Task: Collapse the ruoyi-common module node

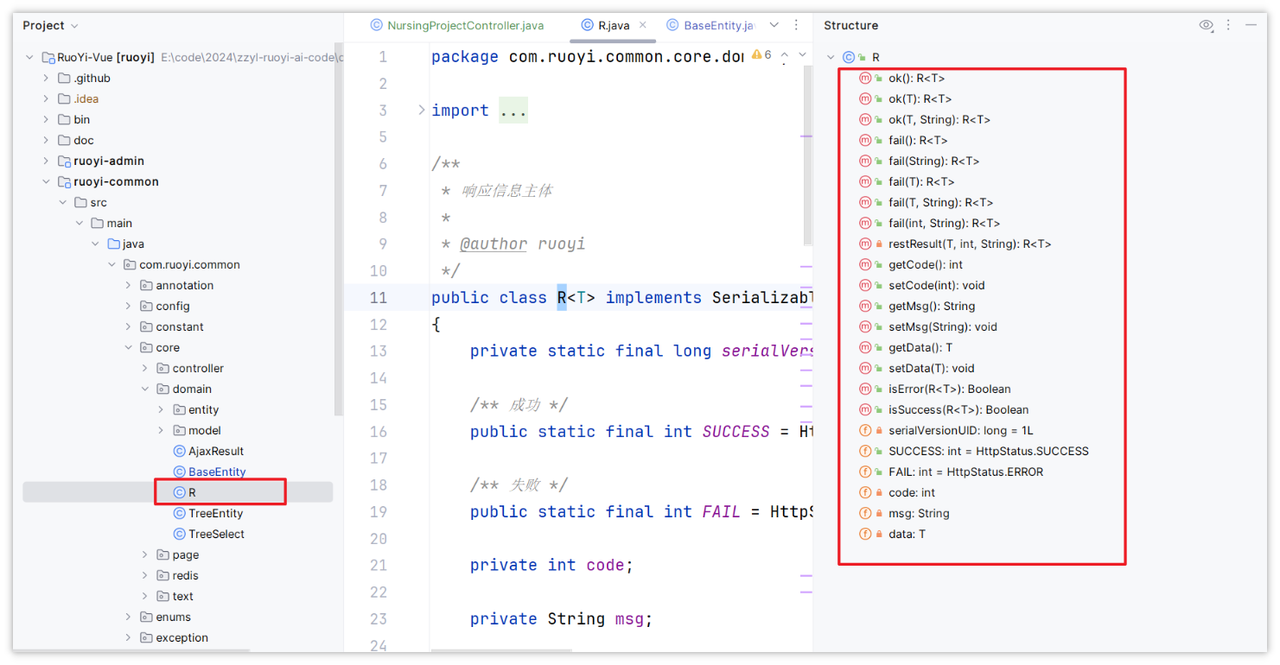Action: pyautogui.click(x=46, y=182)
